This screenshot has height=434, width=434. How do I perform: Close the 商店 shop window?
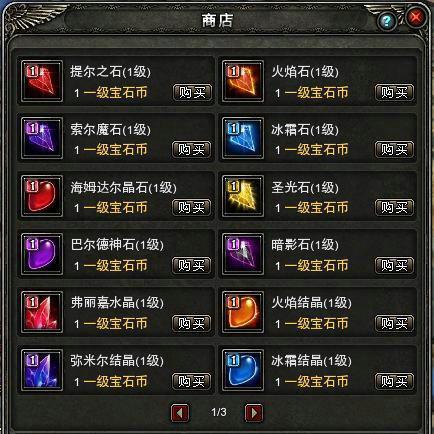[416, 17]
